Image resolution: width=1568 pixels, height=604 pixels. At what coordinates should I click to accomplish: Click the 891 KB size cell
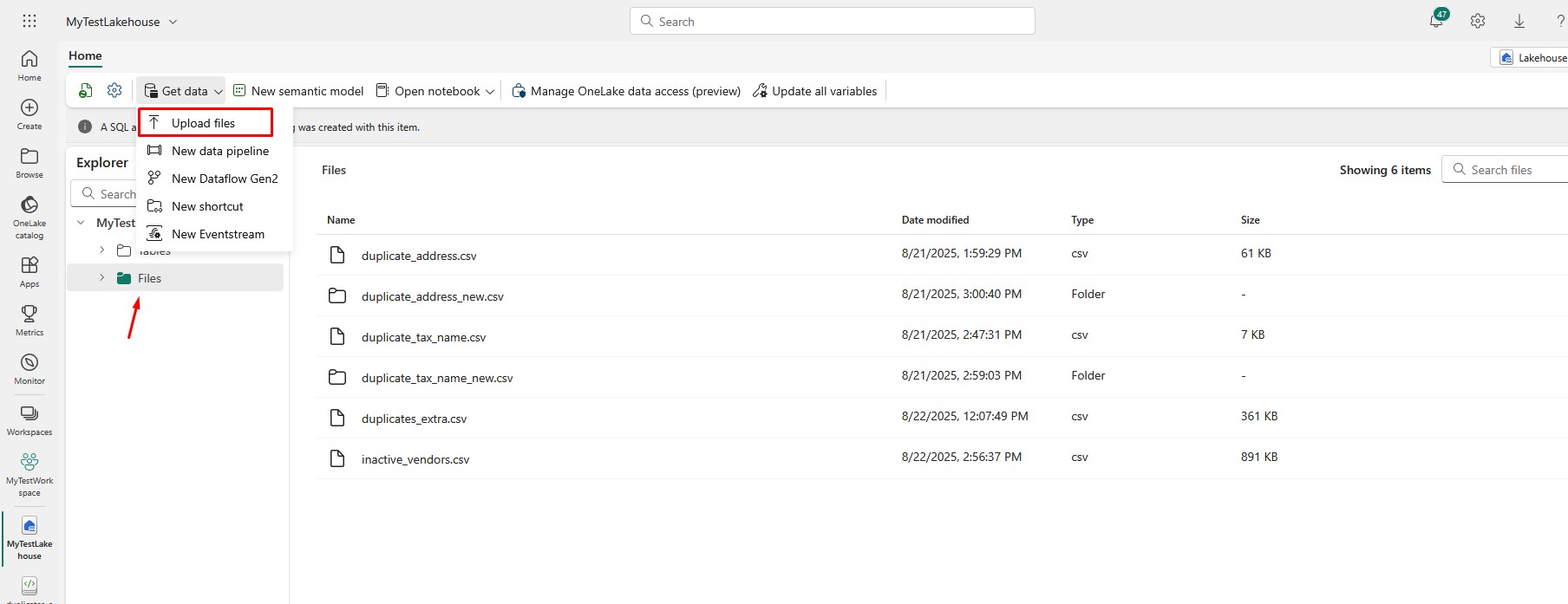pos(1259,457)
